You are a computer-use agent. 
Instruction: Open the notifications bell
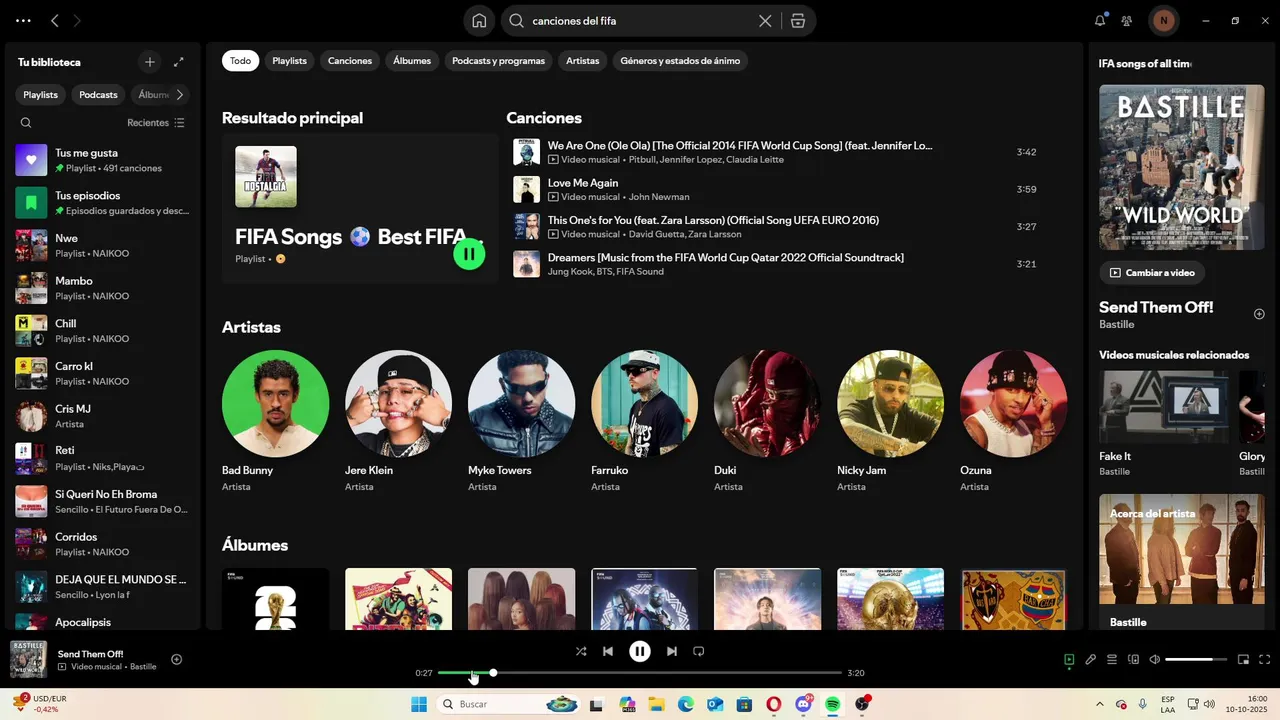pyautogui.click(x=1100, y=20)
